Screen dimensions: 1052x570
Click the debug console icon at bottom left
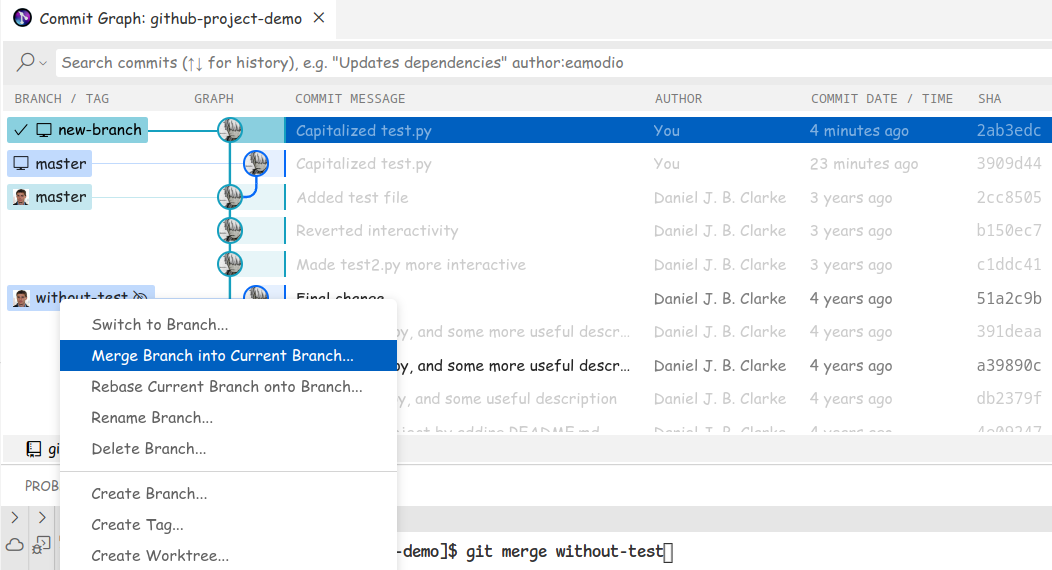tap(41, 544)
